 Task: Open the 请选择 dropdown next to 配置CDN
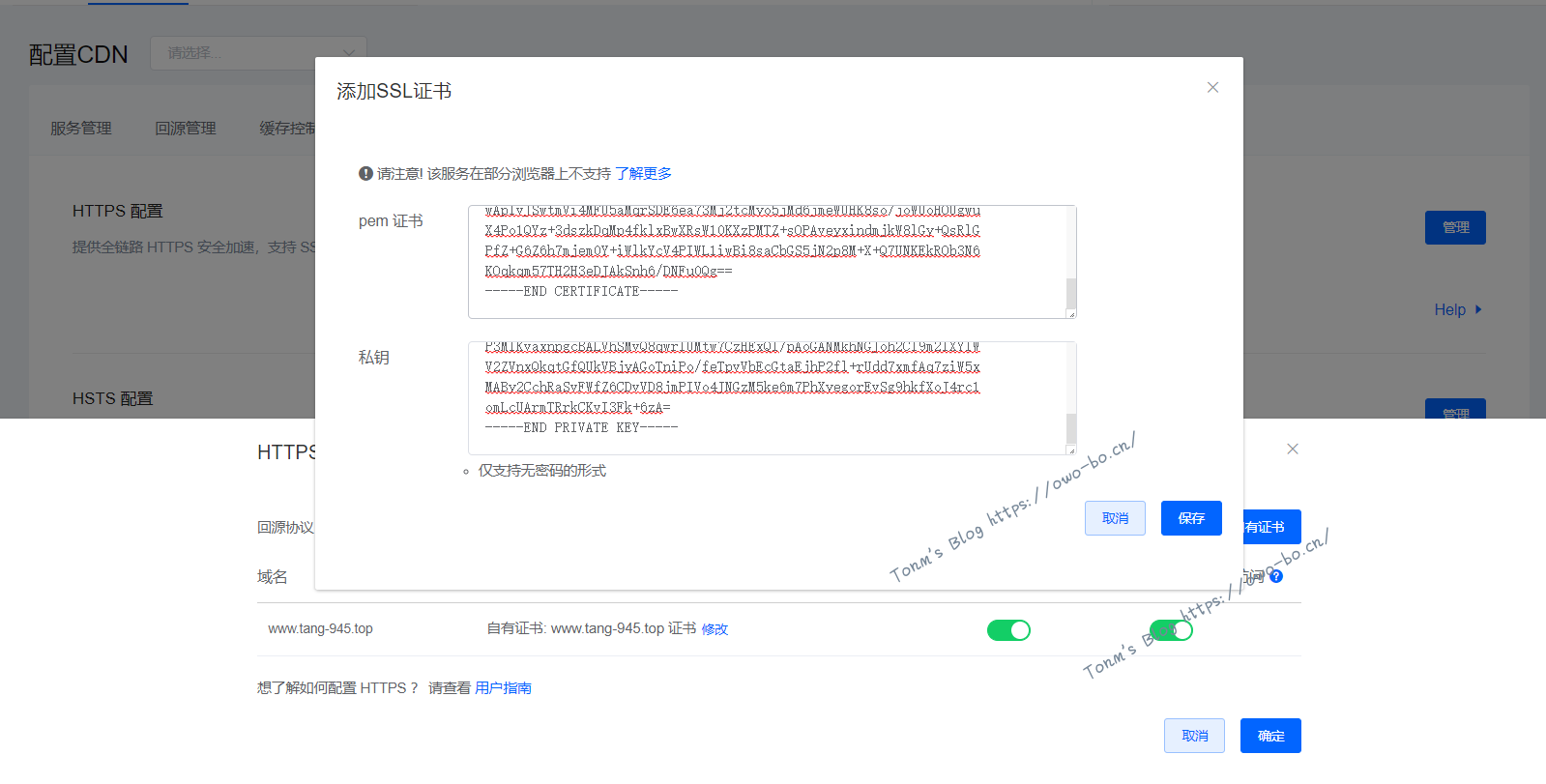[x=258, y=53]
